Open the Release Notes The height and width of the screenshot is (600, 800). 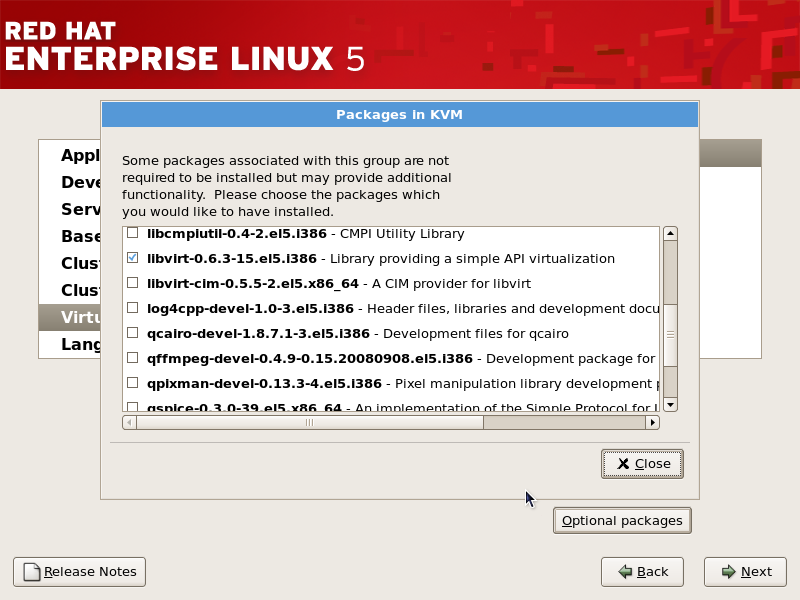click(x=80, y=572)
